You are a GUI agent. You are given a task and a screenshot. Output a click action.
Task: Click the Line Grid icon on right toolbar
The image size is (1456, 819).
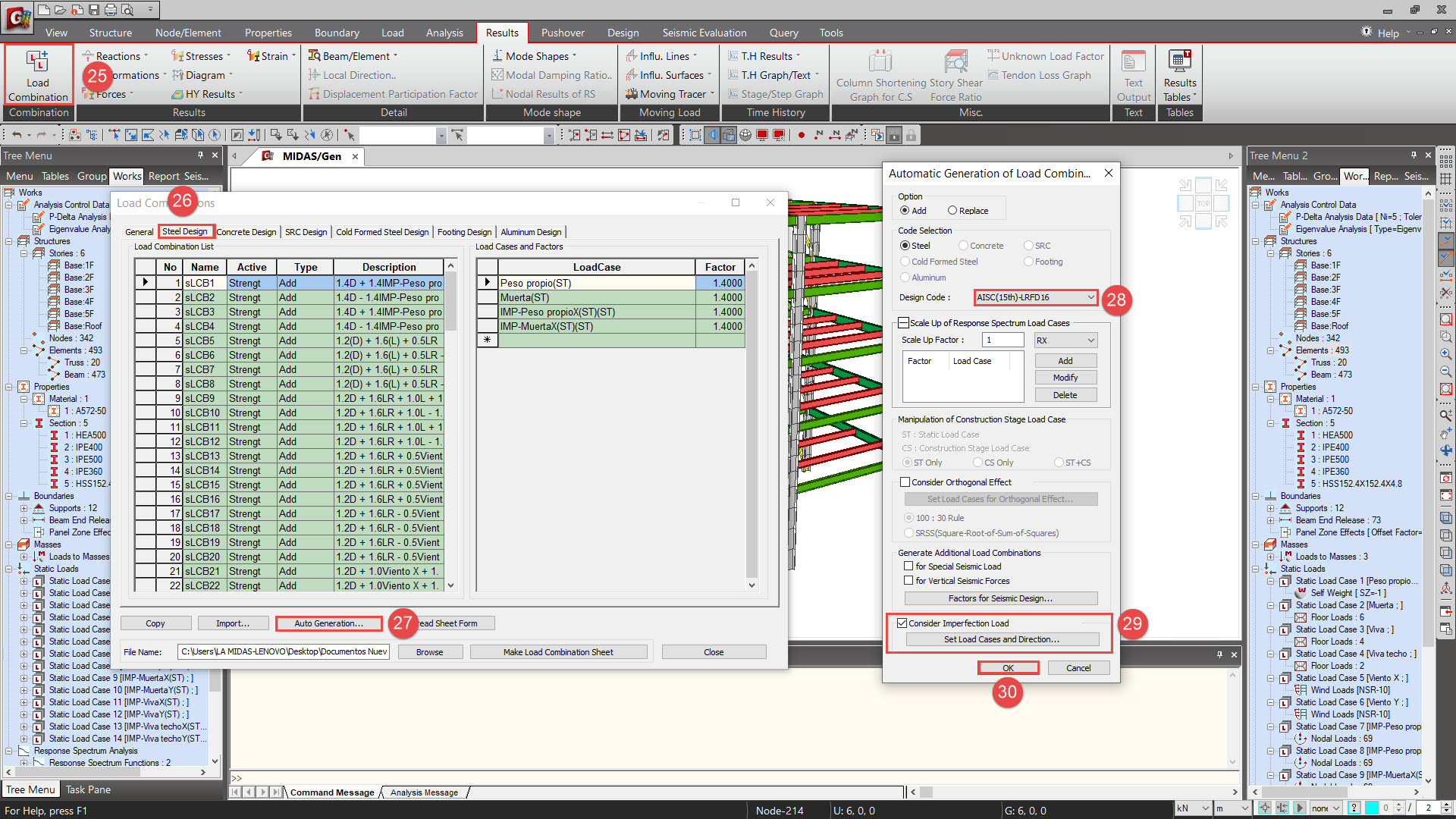click(1446, 178)
